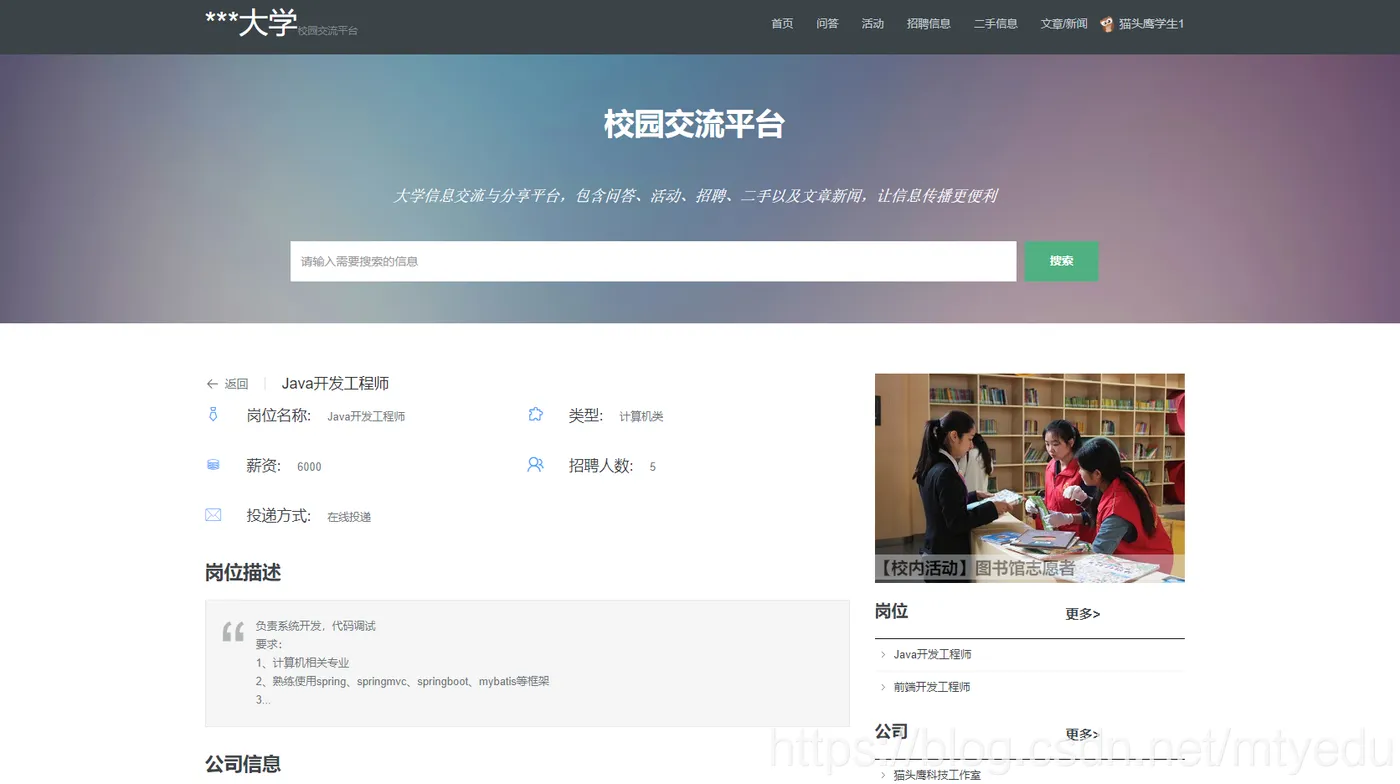1400x784 pixels.
Task: Click the 计算机类 type value
Action: [641, 417]
